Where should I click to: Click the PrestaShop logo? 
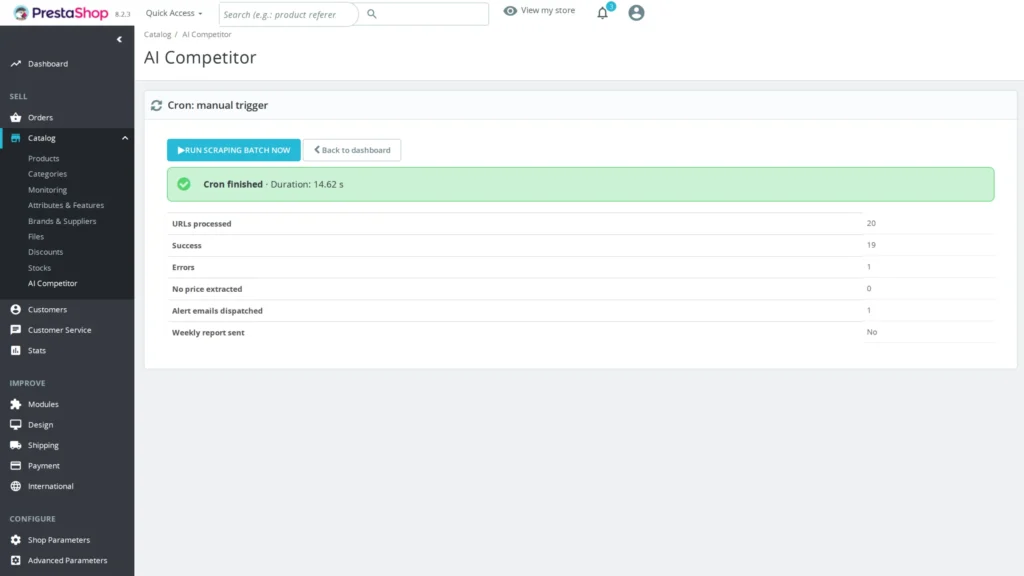[x=61, y=13]
